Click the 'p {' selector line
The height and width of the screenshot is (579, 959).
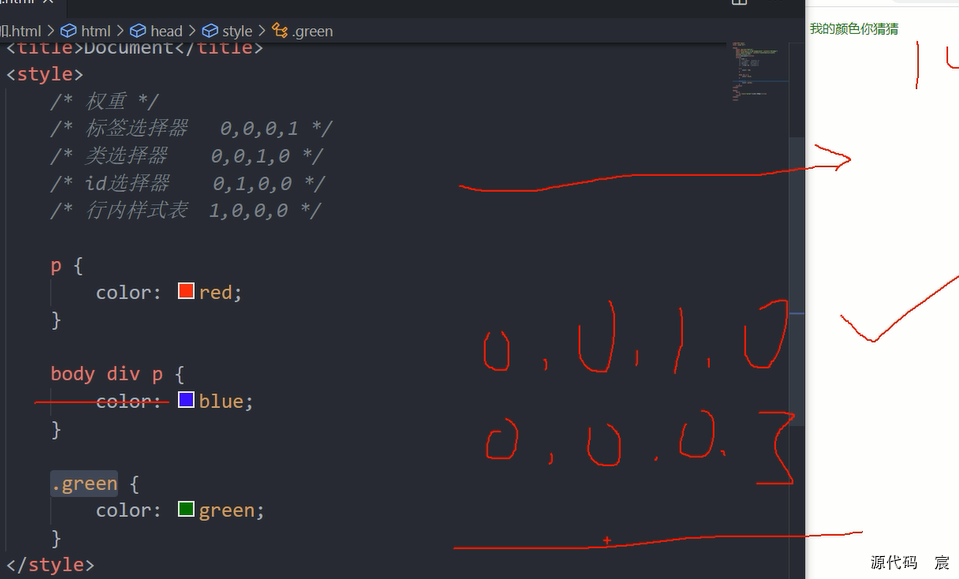click(67, 266)
